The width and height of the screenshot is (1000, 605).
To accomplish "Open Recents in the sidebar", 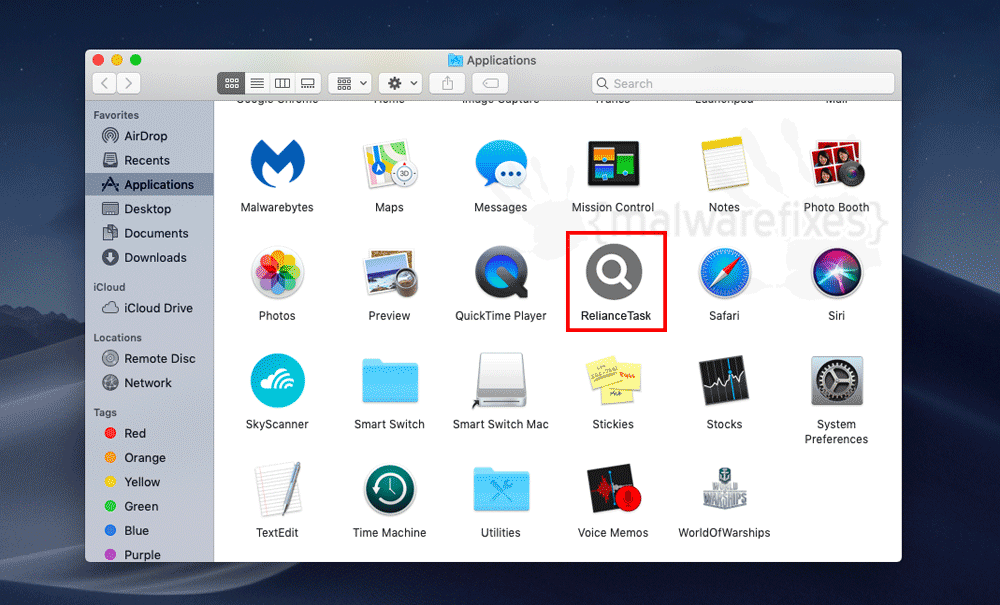I will coord(149,160).
